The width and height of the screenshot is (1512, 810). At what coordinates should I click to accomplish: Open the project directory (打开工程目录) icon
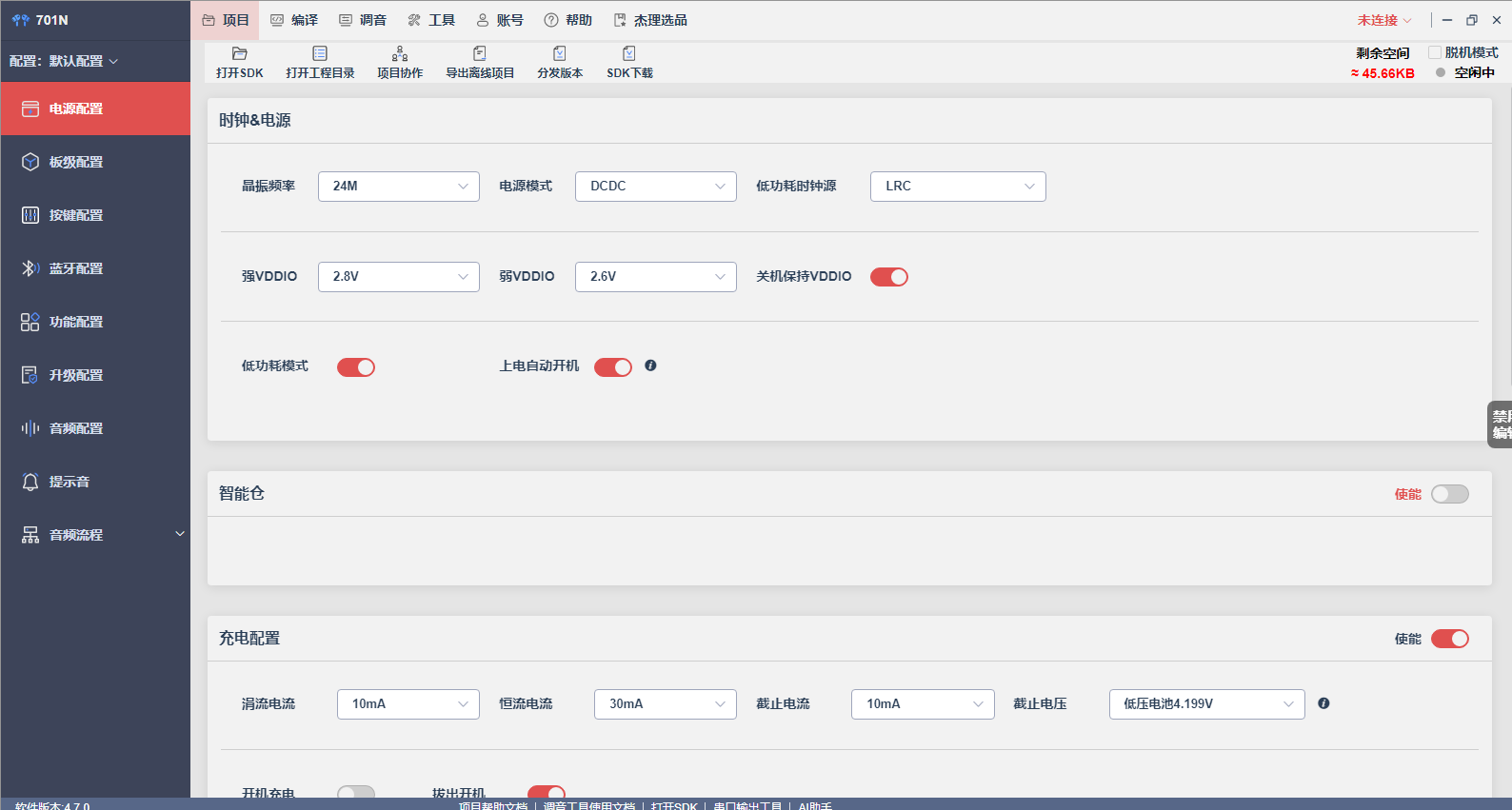[x=320, y=54]
